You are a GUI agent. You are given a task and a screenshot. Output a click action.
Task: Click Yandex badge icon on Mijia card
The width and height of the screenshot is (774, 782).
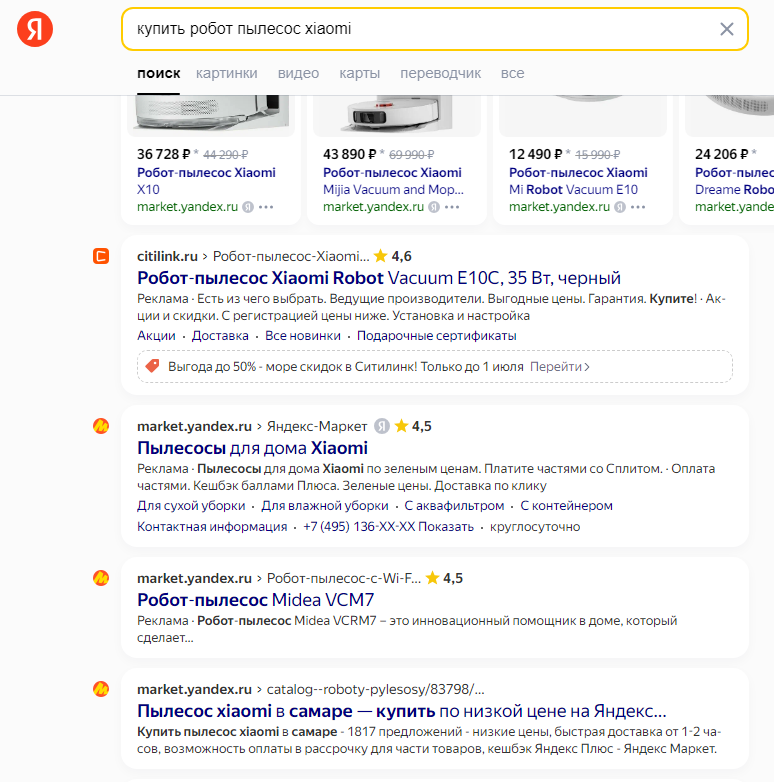point(434,207)
